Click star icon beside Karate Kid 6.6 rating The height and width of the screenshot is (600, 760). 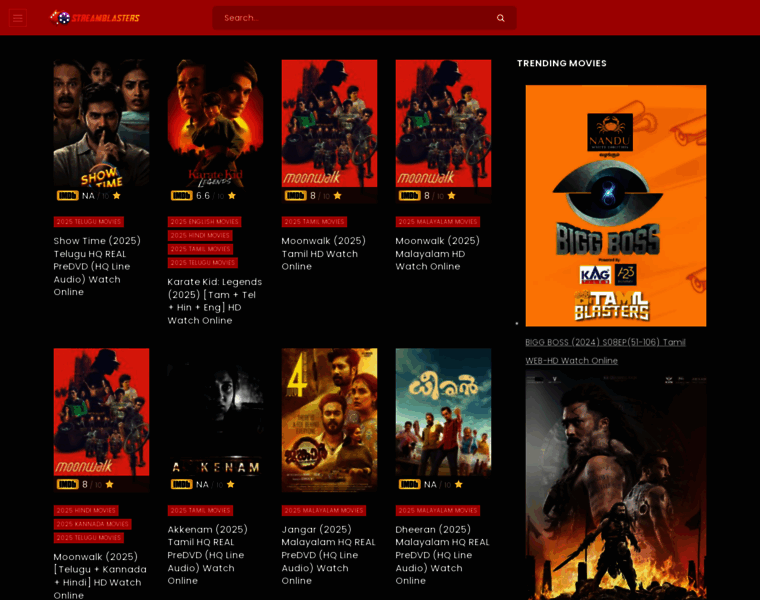click(x=232, y=195)
